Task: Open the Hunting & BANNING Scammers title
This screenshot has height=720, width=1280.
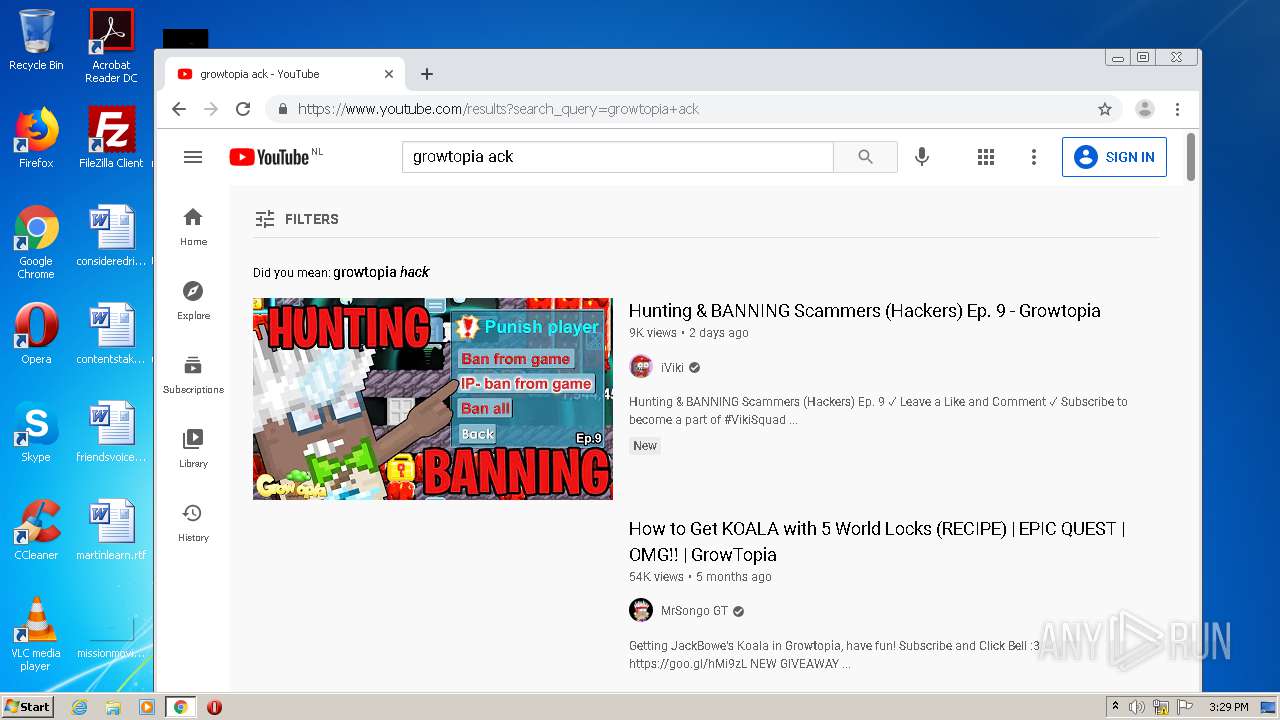Action: coord(864,311)
